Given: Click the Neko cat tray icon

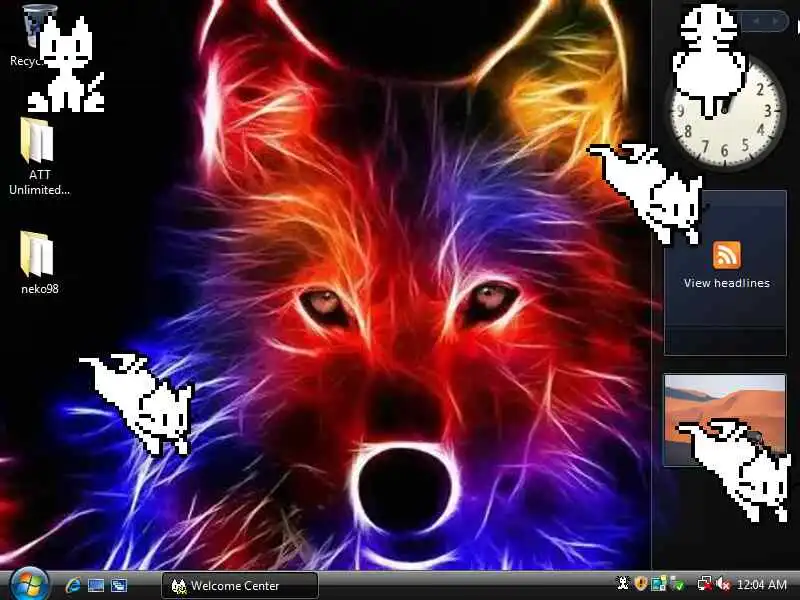Looking at the screenshot, I should point(623,583).
